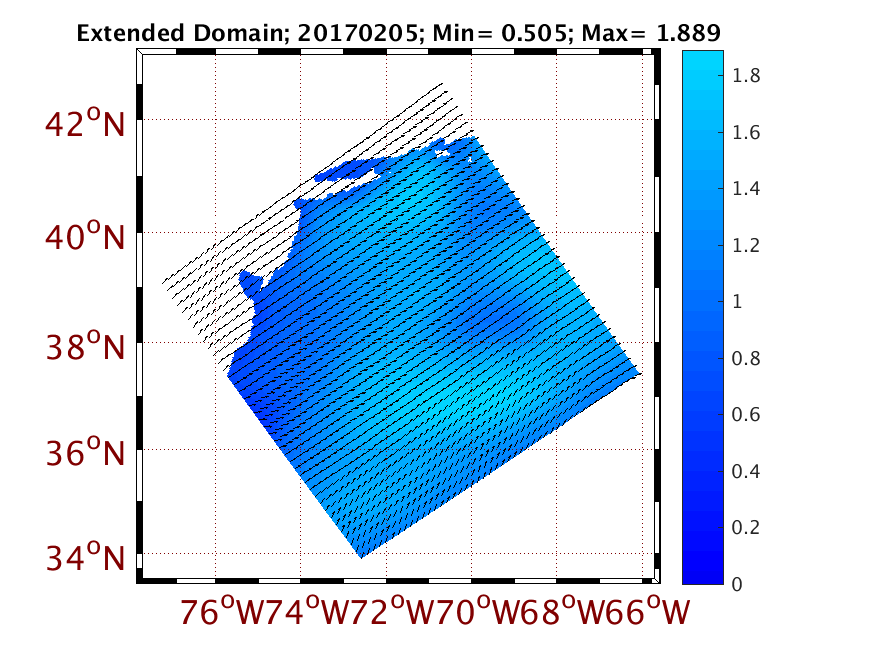Click the colorbar tick label 0.2
Image resolution: width=874 pixels, height=655 pixels.
point(746,527)
